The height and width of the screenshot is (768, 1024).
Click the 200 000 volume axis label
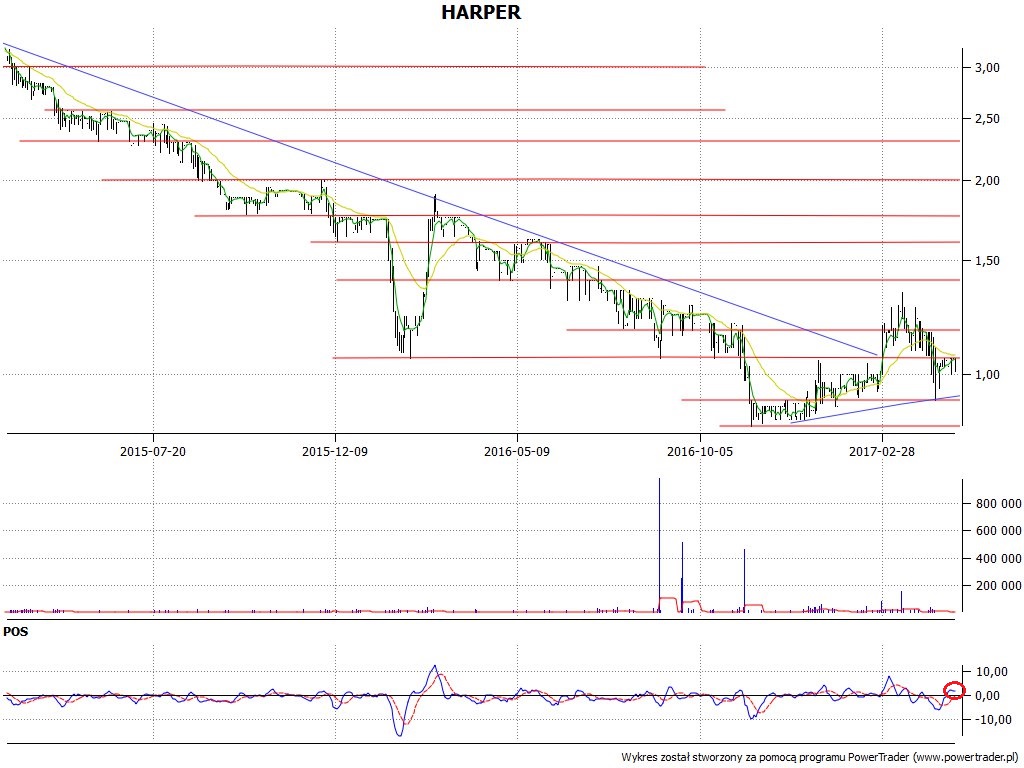point(999,586)
